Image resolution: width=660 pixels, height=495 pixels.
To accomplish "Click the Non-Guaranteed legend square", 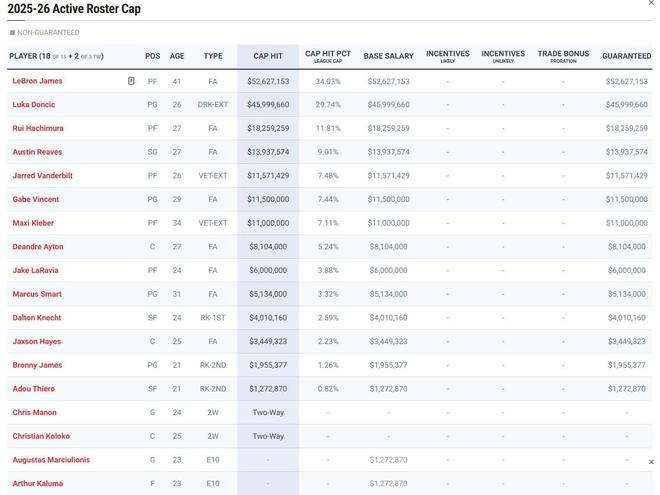I will [12, 32].
